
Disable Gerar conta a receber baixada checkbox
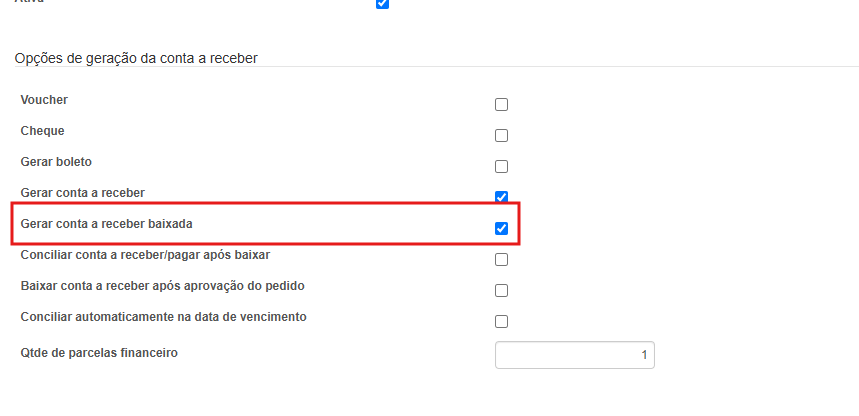[x=502, y=229]
